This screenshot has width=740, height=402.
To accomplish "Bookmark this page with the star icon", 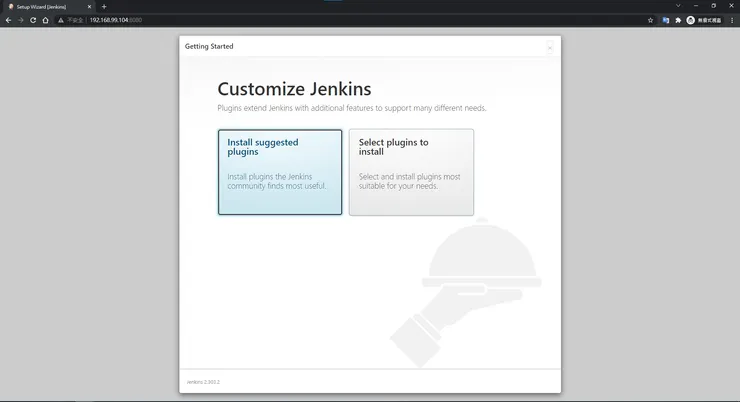I will tap(650, 20).
